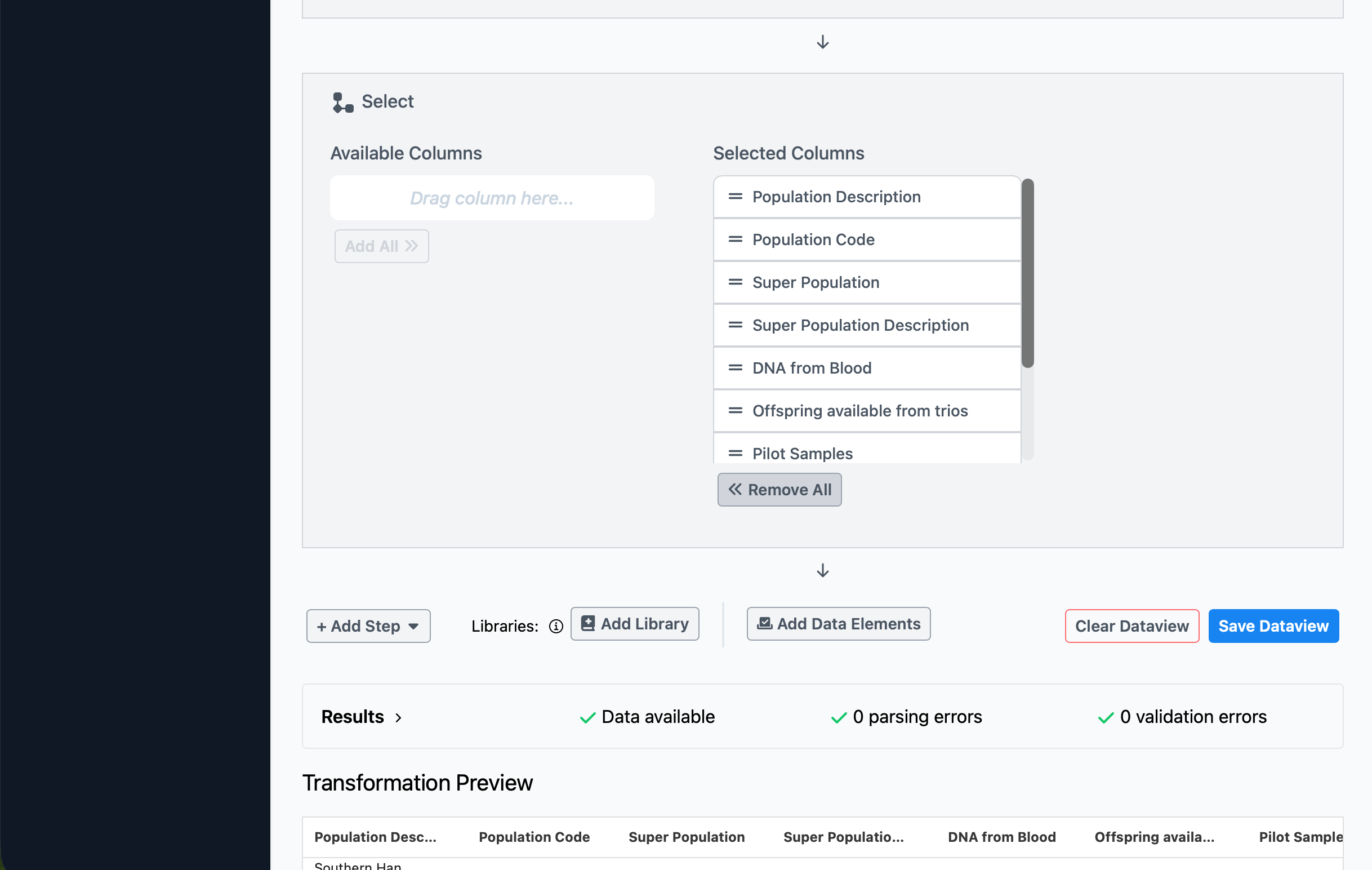Save the dataview
The width and height of the screenshot is (1372, 870).
click(1273, 626)
